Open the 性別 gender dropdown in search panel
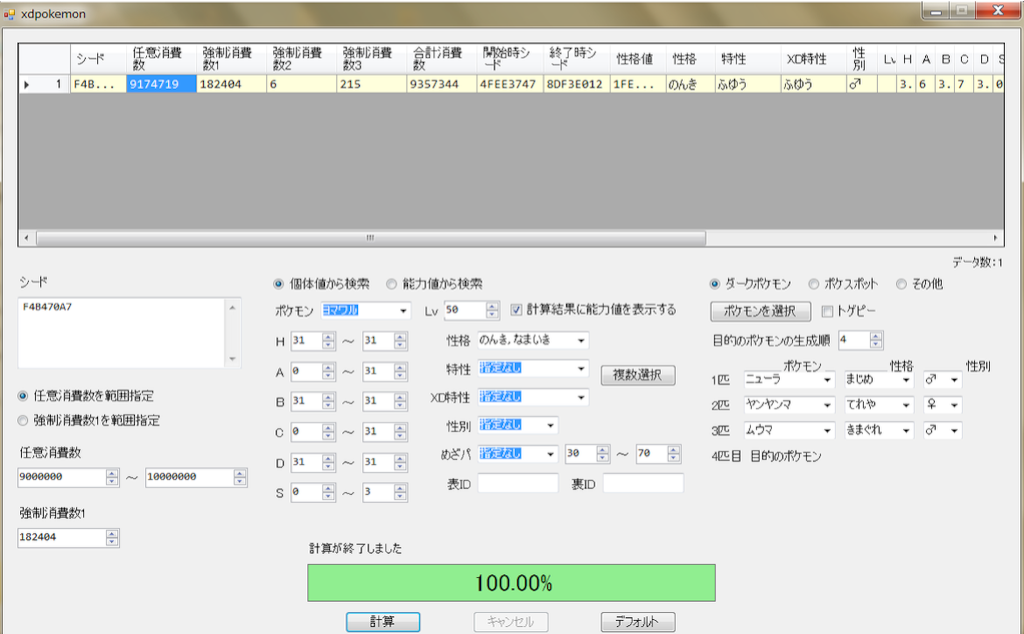The height and width of the screenshot is (634, 1024). click(551, 425)
